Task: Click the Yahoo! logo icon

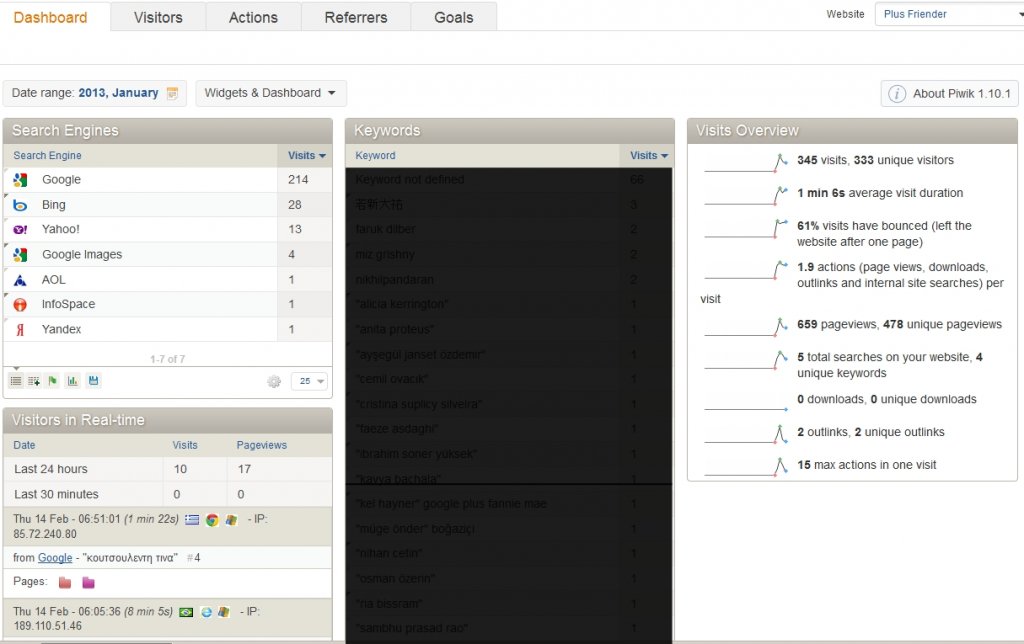Action: (x=20, y=229)
